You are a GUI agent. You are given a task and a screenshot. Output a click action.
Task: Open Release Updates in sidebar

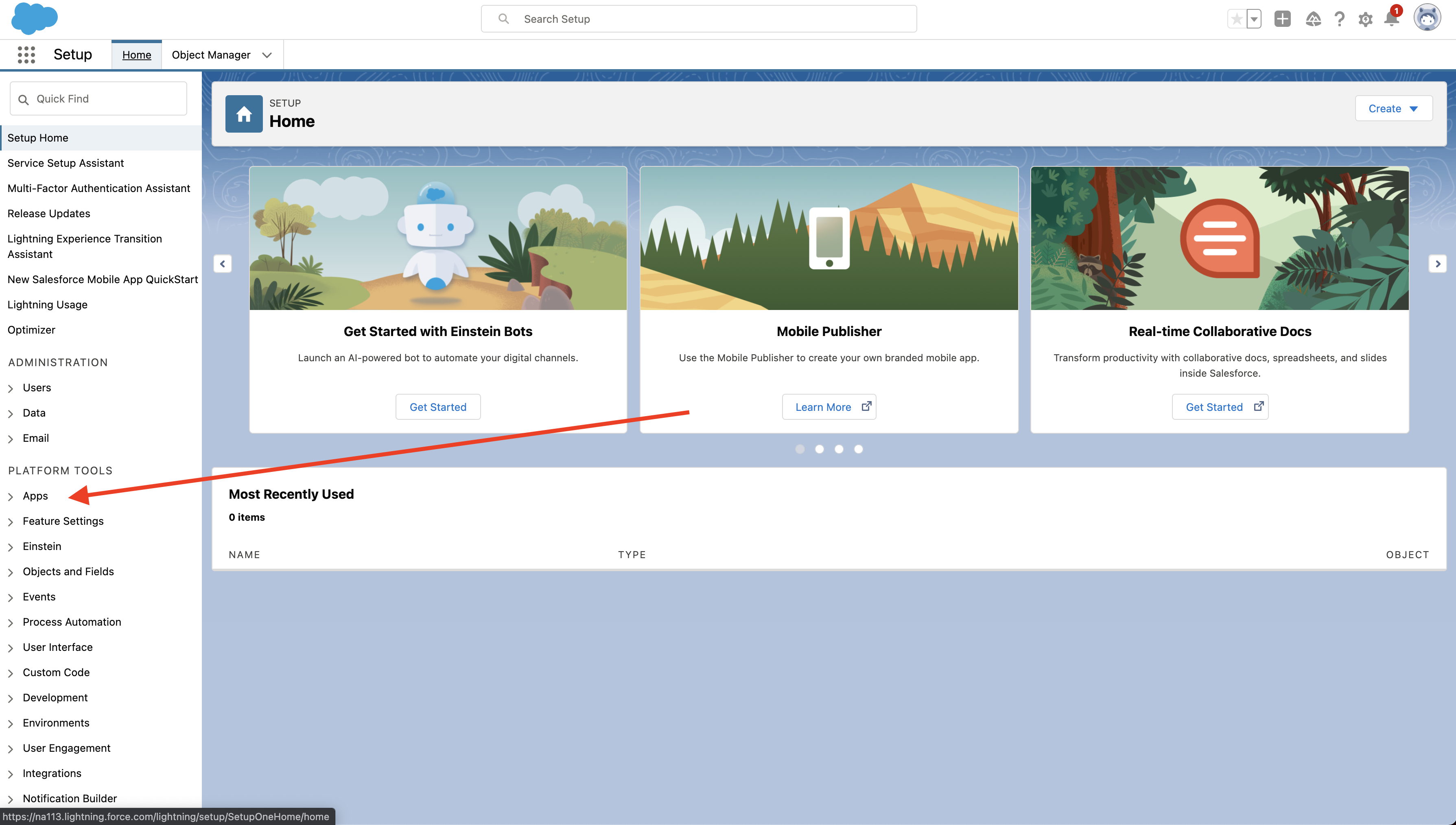(49, 214)
